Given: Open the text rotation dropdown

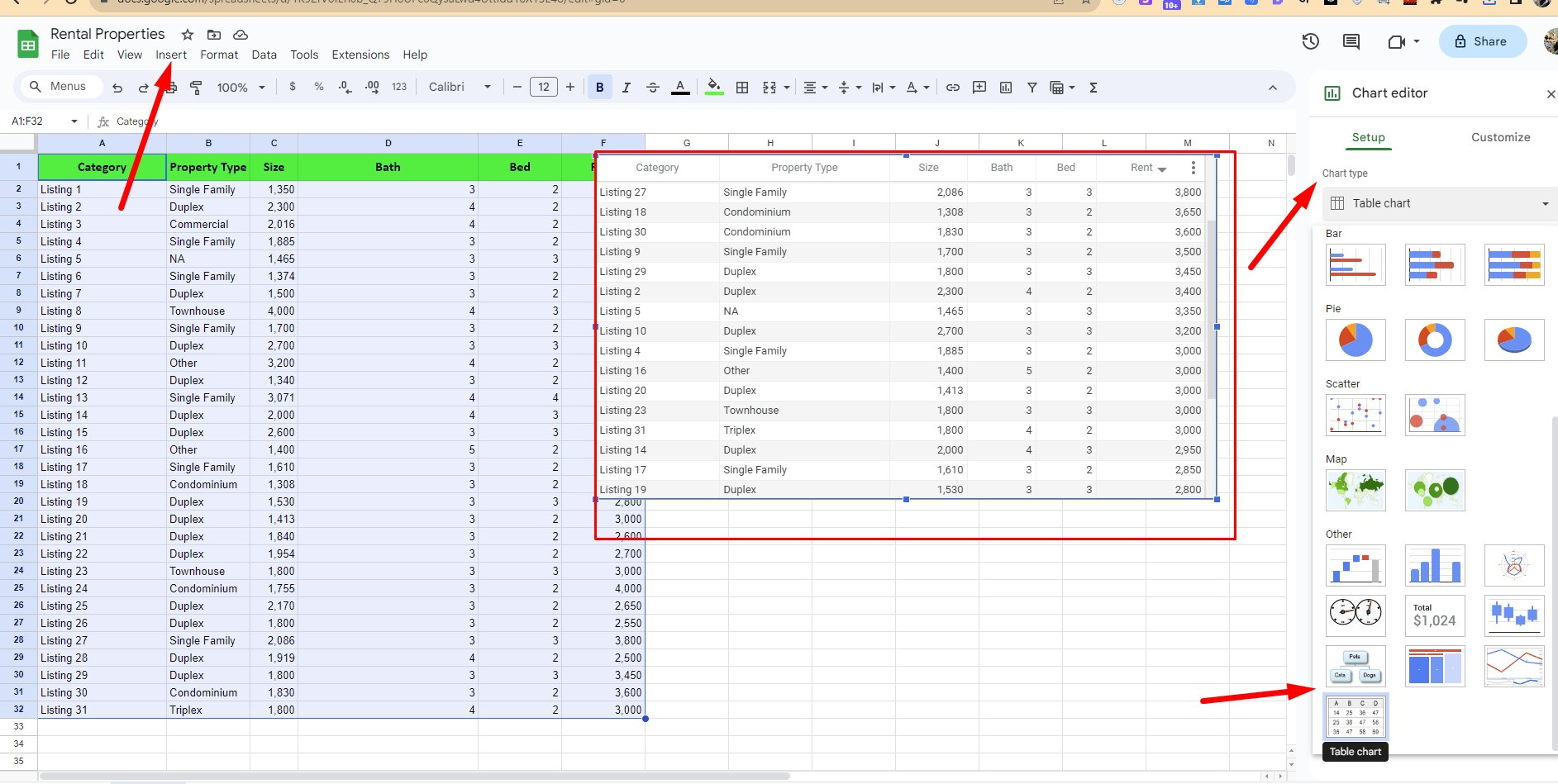Looking at the screenshot, I should (917, 87).
